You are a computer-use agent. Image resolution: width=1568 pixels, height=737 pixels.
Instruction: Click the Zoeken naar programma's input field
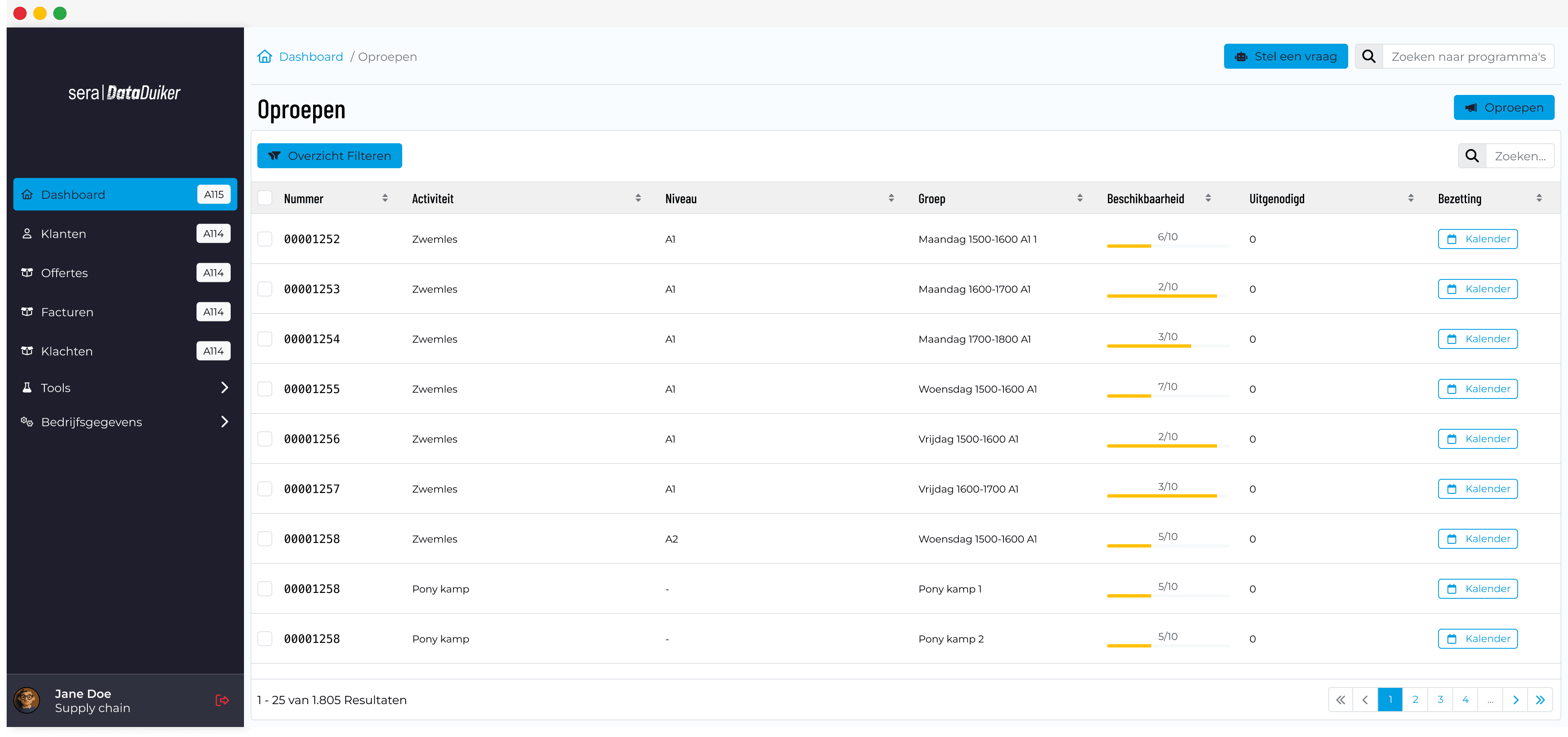point(1468,57)
